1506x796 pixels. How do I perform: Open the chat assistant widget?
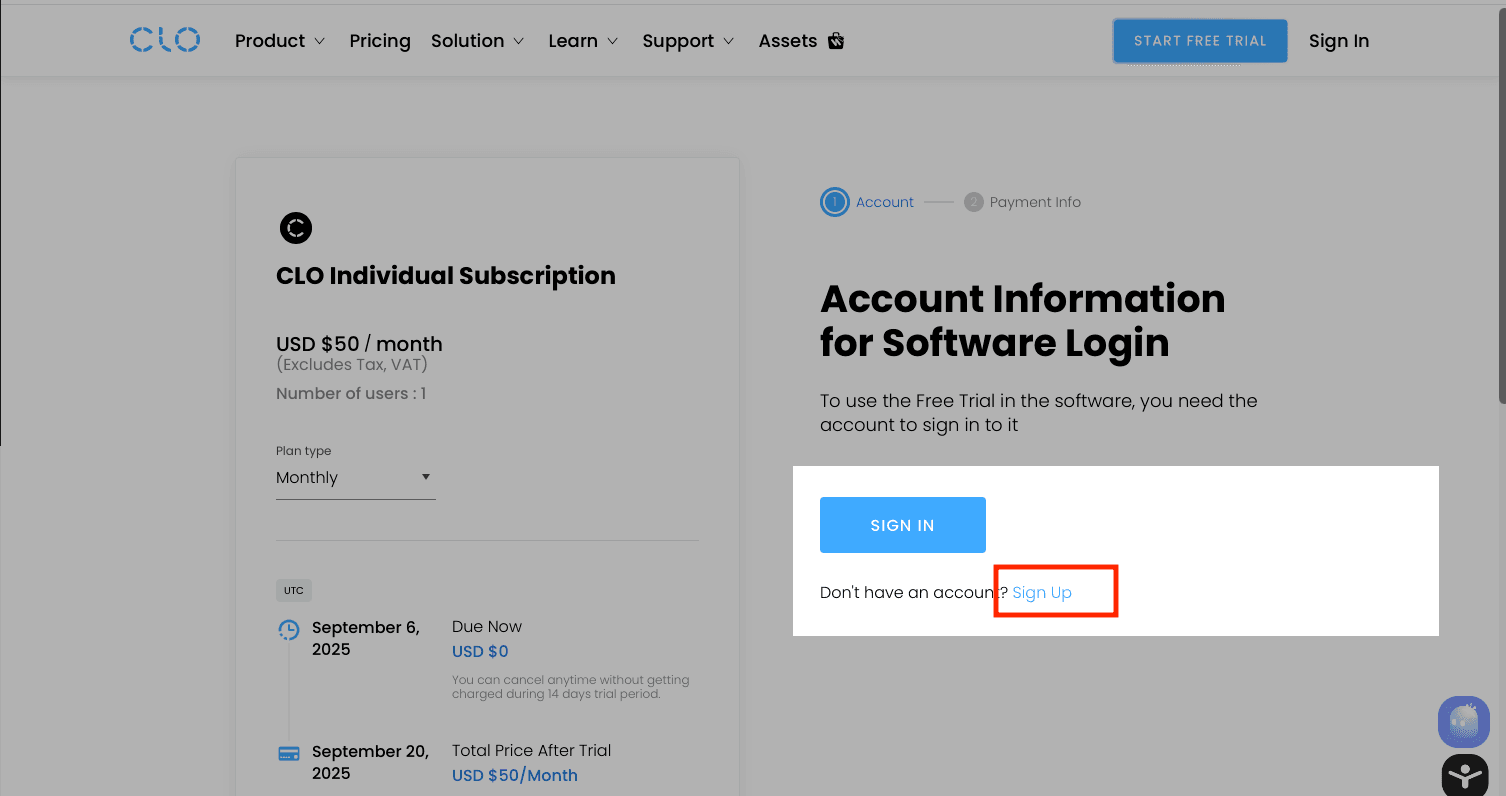coord(1463,722)
